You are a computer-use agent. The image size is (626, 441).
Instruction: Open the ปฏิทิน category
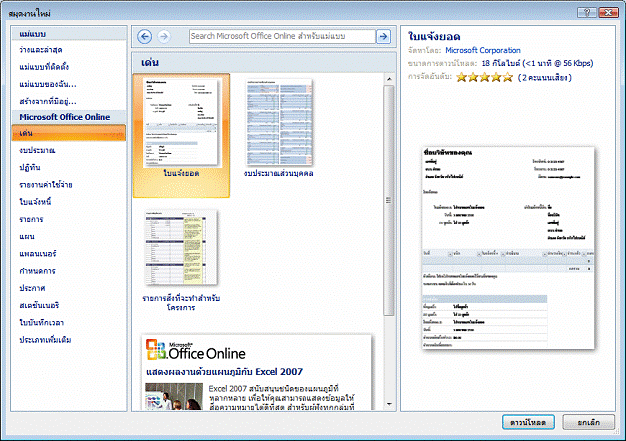click(x=30, y=168)
